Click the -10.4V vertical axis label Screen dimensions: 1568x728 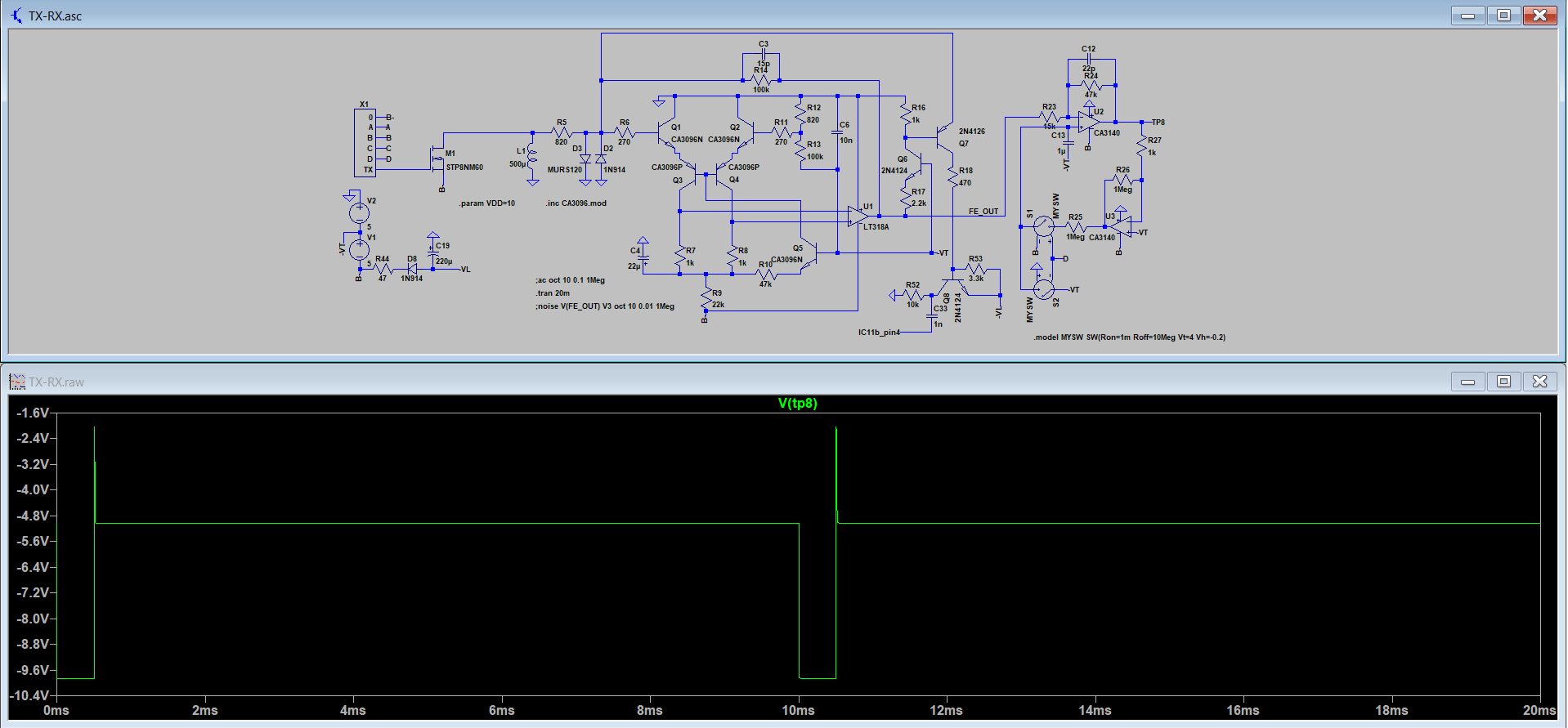(29, 695)
